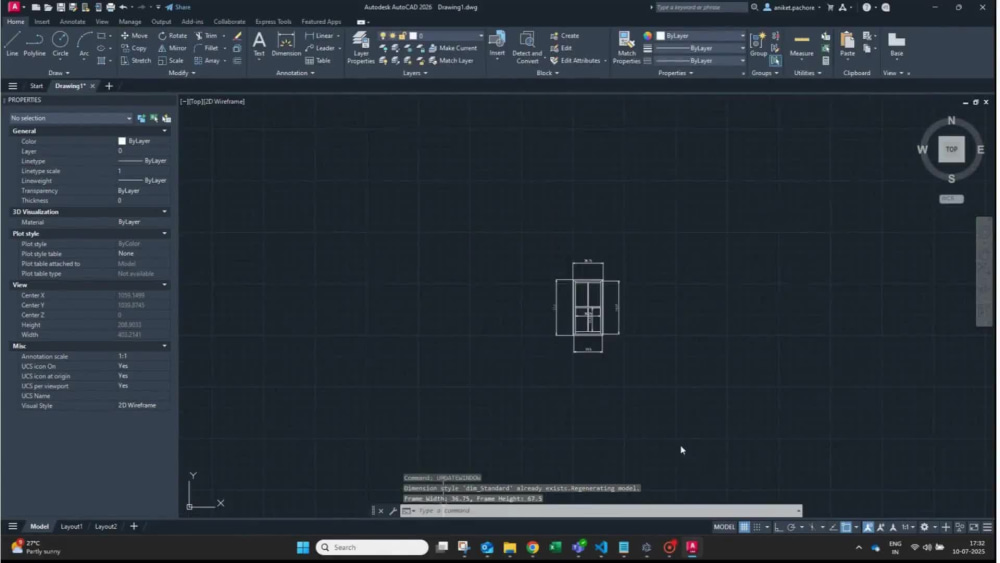This screenshot has height=563, width=1000.
Task: Activate the Fillet command
Action: click(206, 48)
